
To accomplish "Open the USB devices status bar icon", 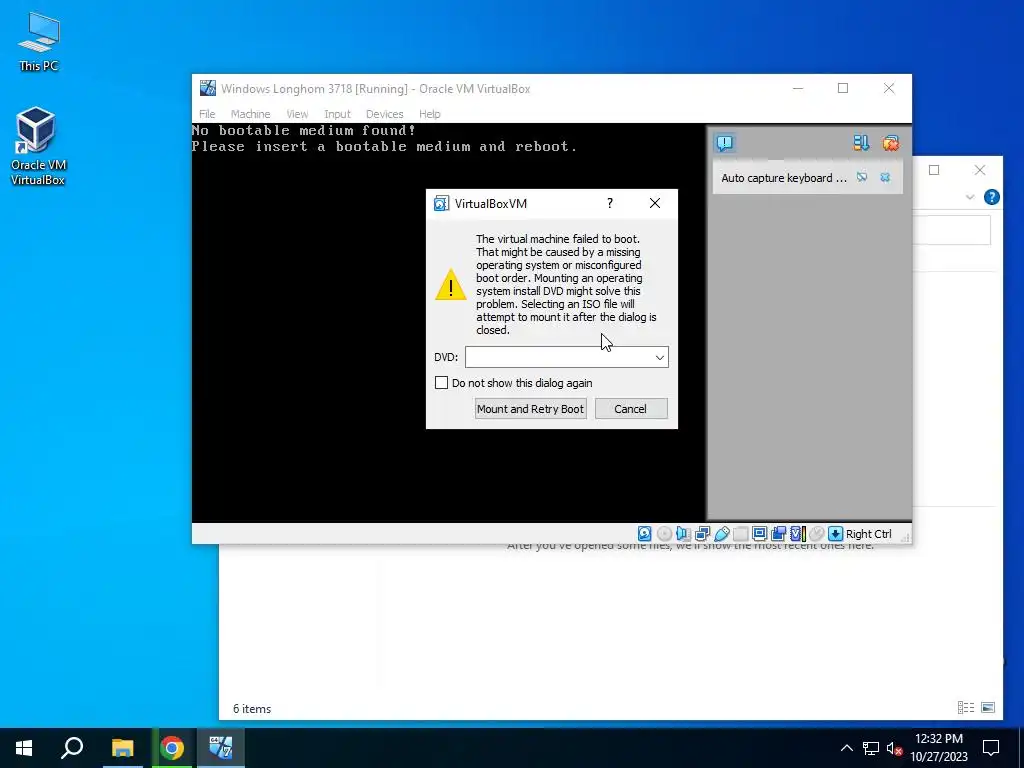I will point(722,534).
